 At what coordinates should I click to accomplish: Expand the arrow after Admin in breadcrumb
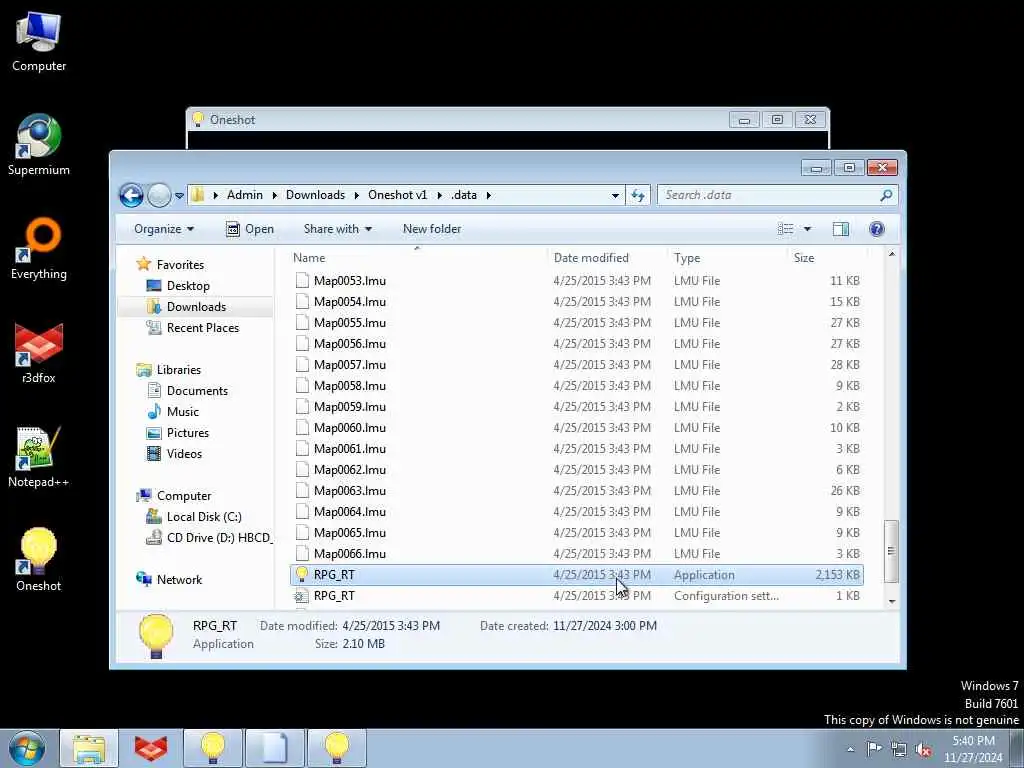coord(274,195)
